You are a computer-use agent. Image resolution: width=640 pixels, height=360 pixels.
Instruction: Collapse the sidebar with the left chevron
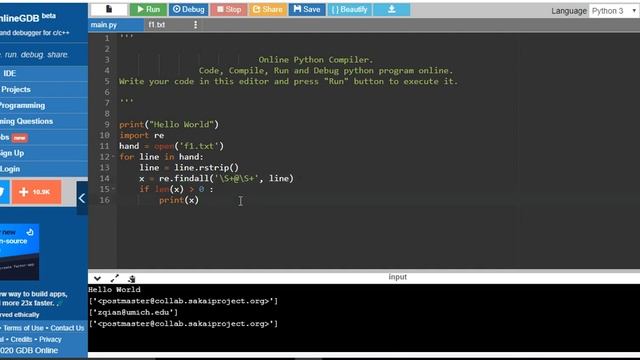coord(82,198)
